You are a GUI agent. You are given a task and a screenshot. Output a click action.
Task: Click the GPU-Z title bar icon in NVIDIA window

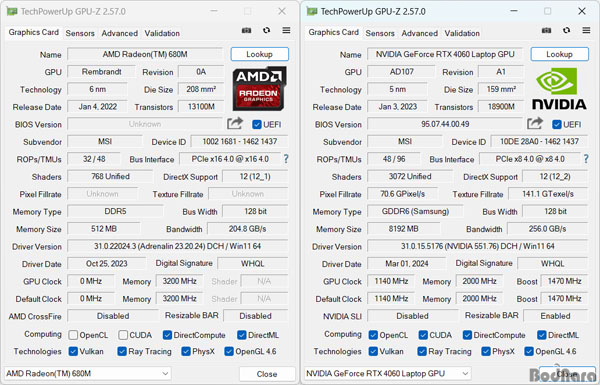pyautogui.click(x=312, y=11)
